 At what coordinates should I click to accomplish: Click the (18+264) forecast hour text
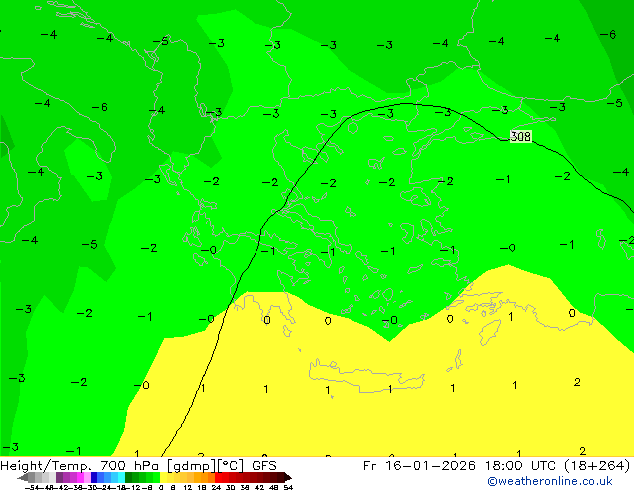(x=596, y=465)
